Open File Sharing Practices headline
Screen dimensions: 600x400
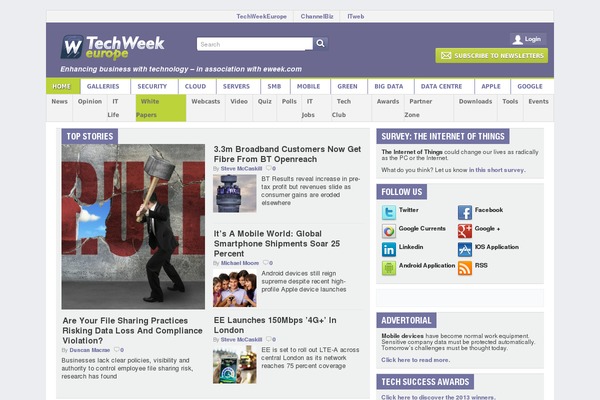pyautogui.click(x=132, y=330)
